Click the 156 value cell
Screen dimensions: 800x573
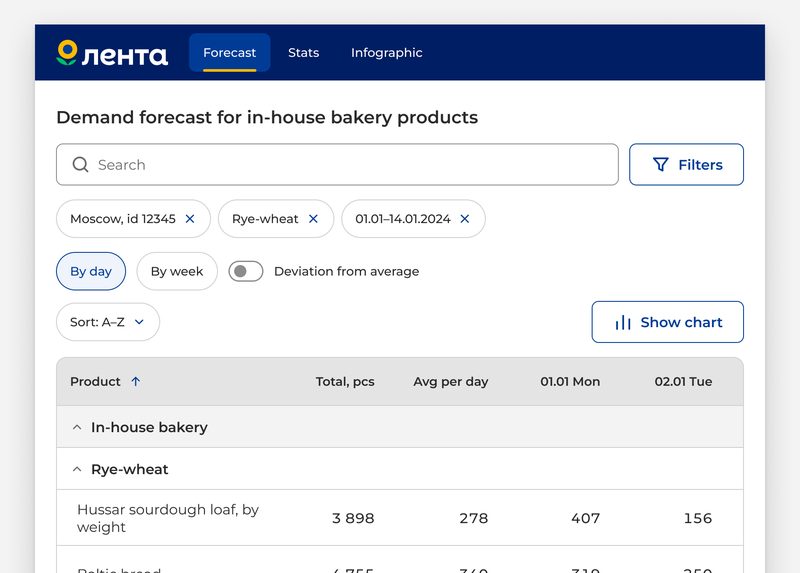click(x=697, y=518)
